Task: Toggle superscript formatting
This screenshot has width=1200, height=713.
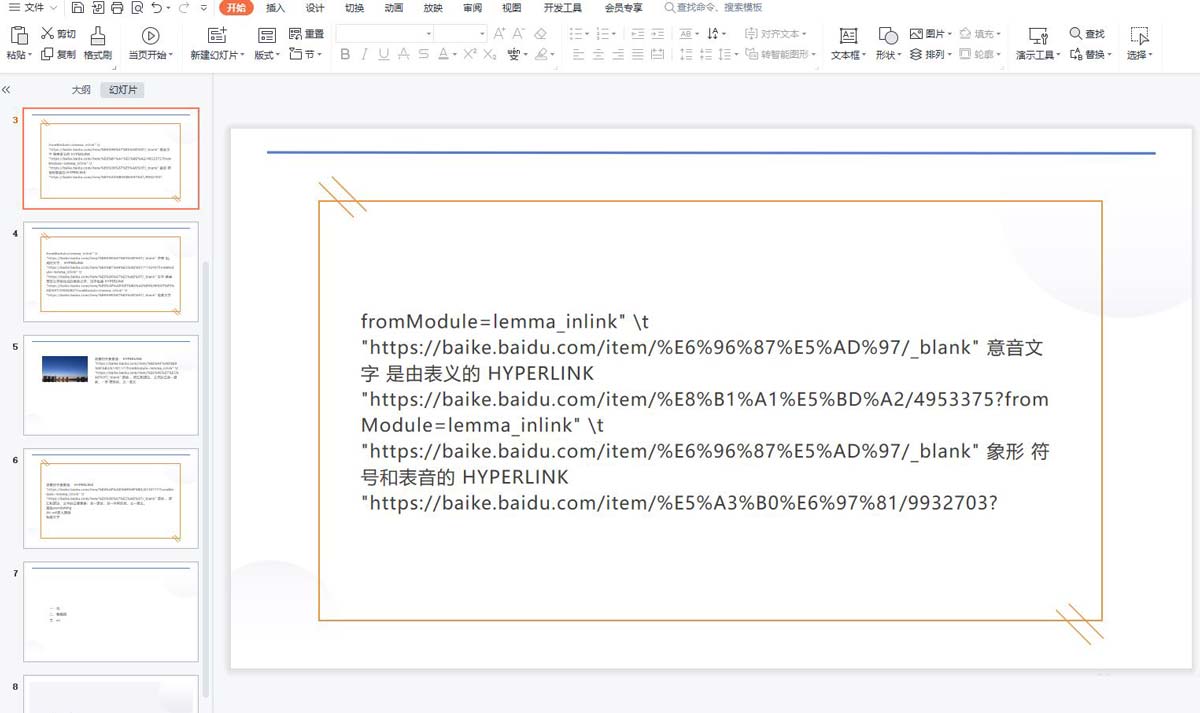Action: pos(469,54)
